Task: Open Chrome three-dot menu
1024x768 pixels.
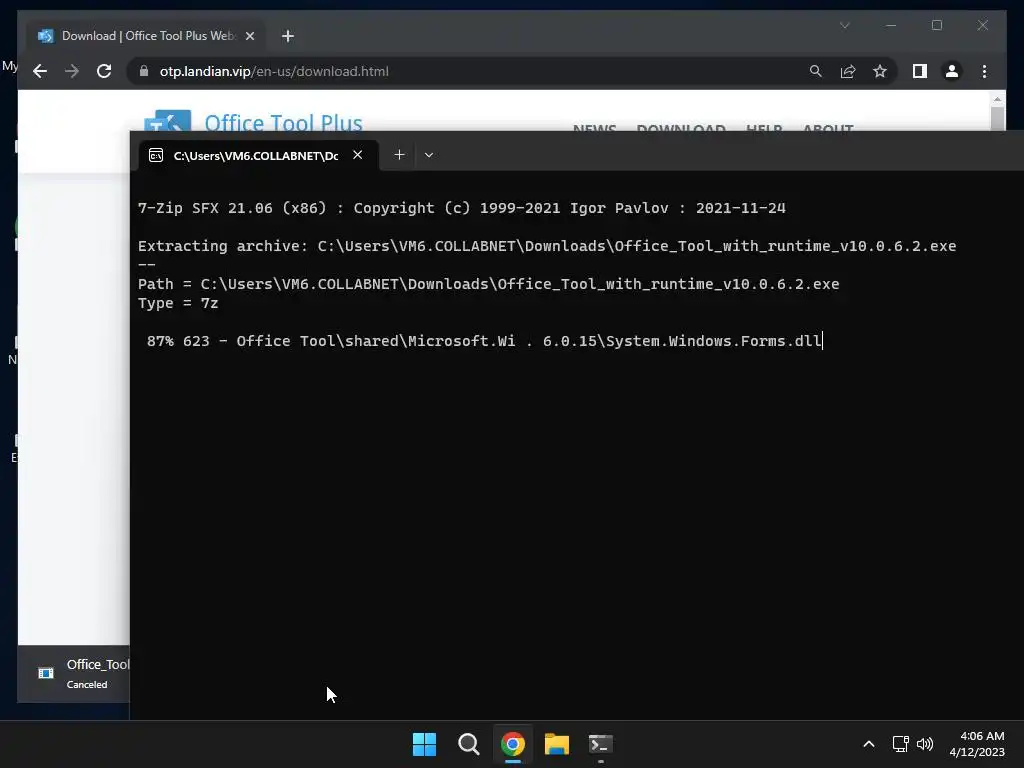Action: [x=984, y=71]
